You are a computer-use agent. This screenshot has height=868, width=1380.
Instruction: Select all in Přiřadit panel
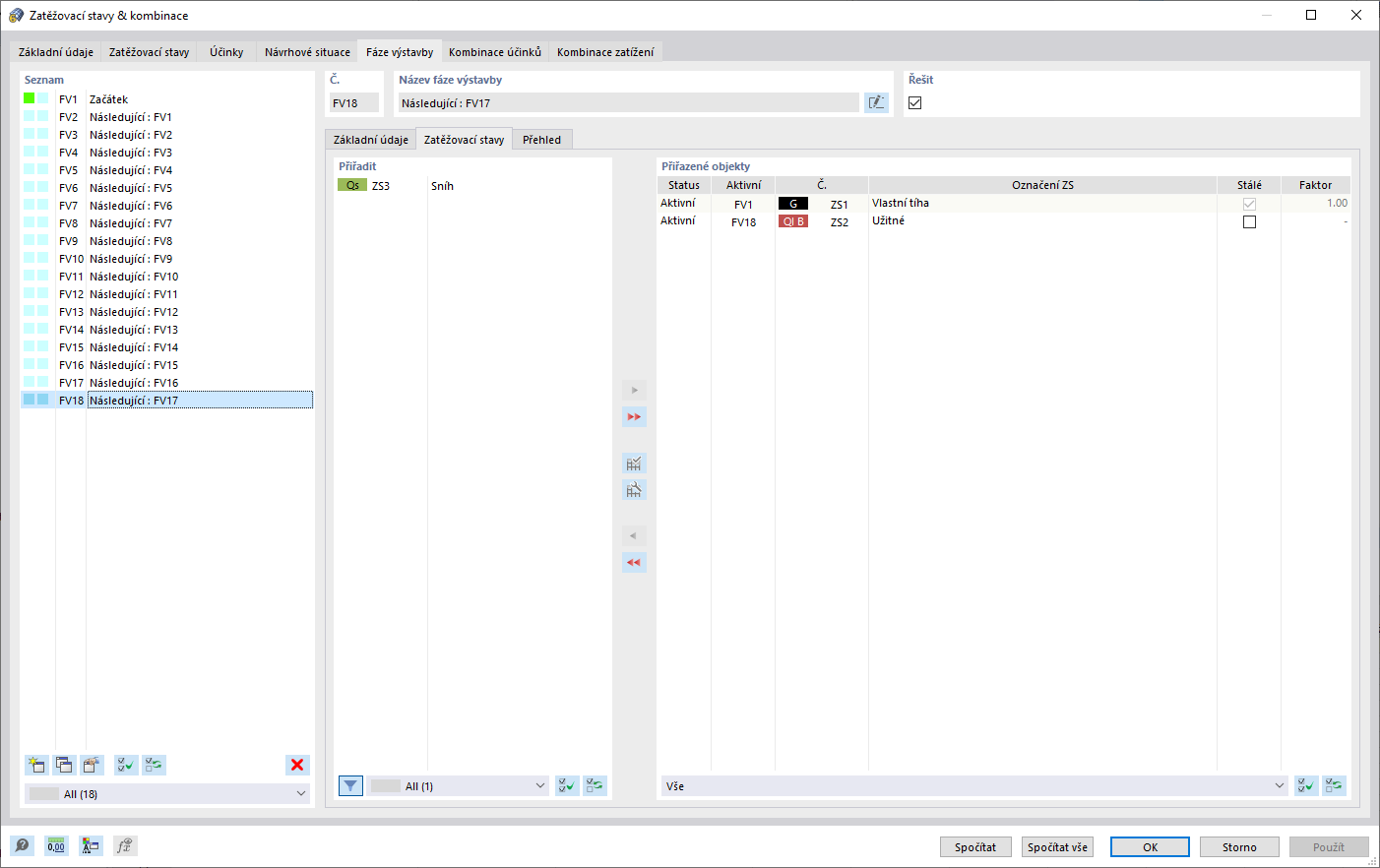[x=567, y=785]
